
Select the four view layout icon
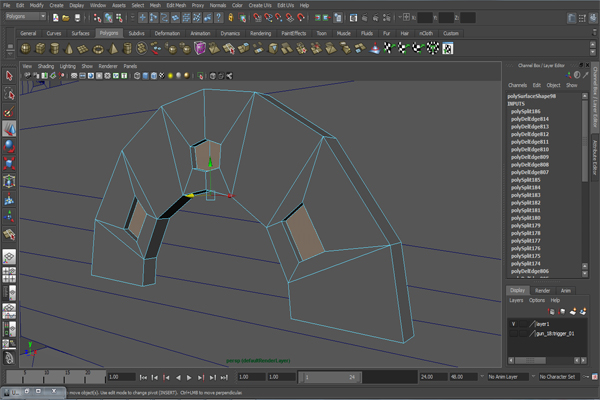(x=9, y=274)
